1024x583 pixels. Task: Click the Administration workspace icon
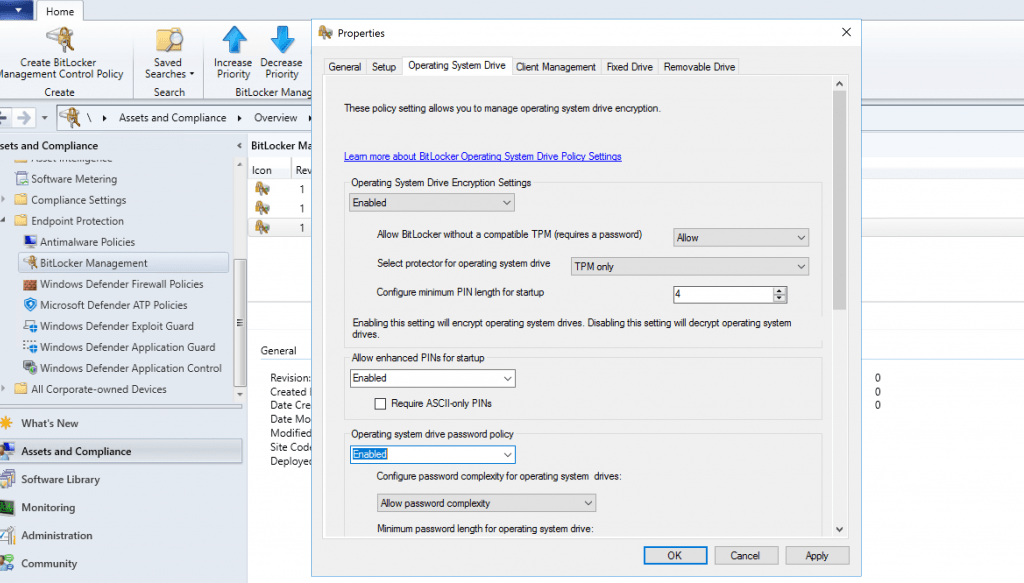pos(7,535)
